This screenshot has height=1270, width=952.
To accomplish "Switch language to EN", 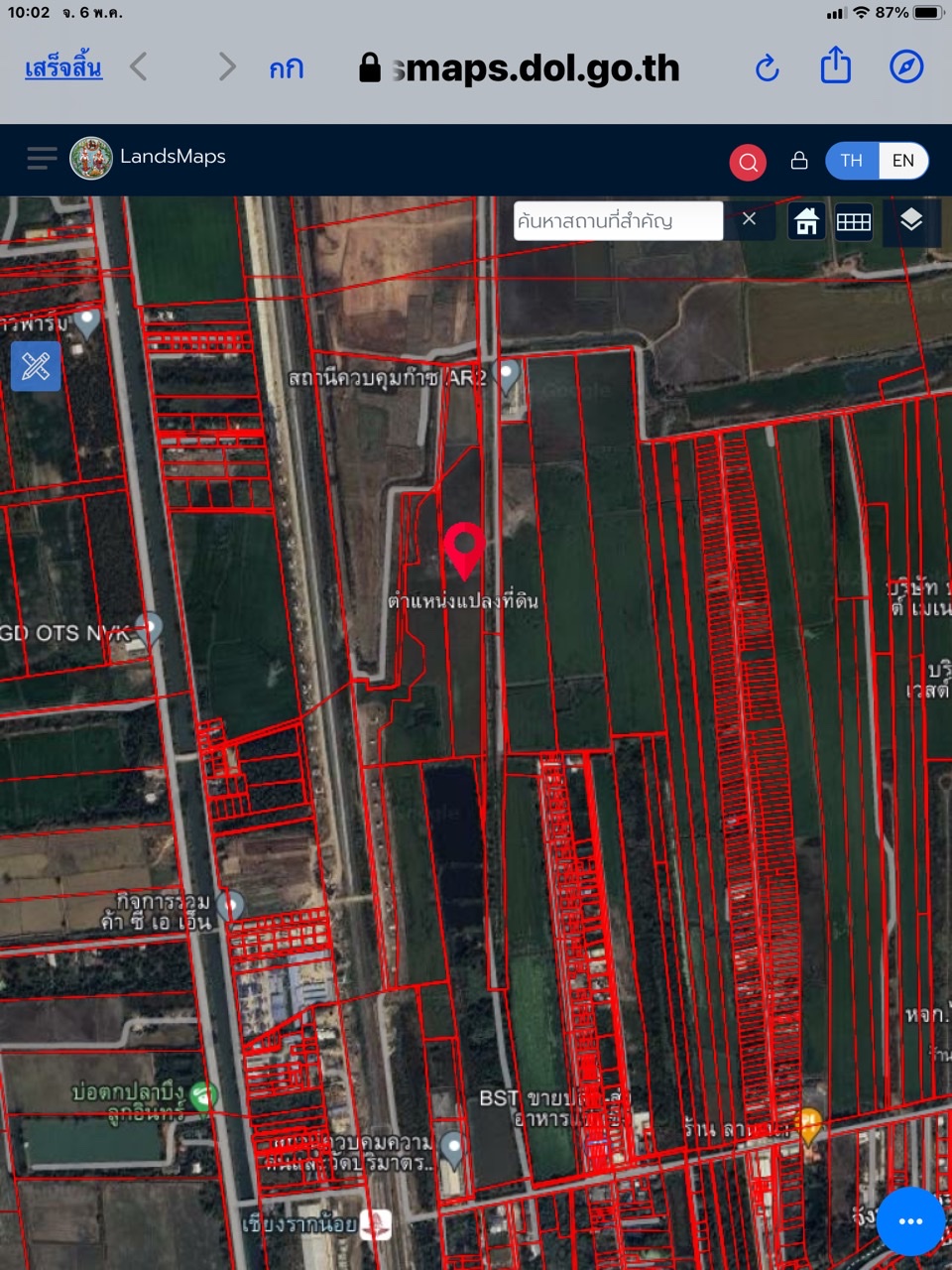I will tap(902, 161).
